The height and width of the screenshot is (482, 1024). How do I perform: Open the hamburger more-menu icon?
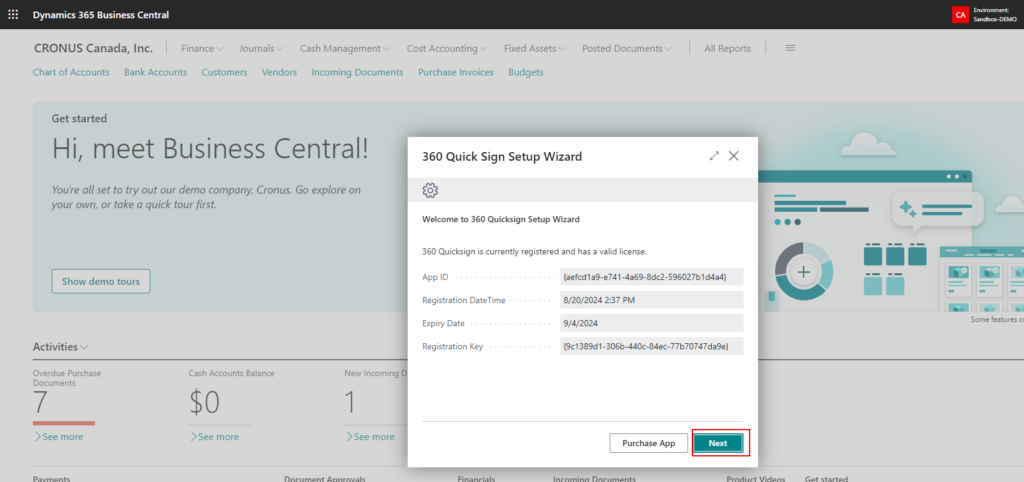[x=790, y=48]
